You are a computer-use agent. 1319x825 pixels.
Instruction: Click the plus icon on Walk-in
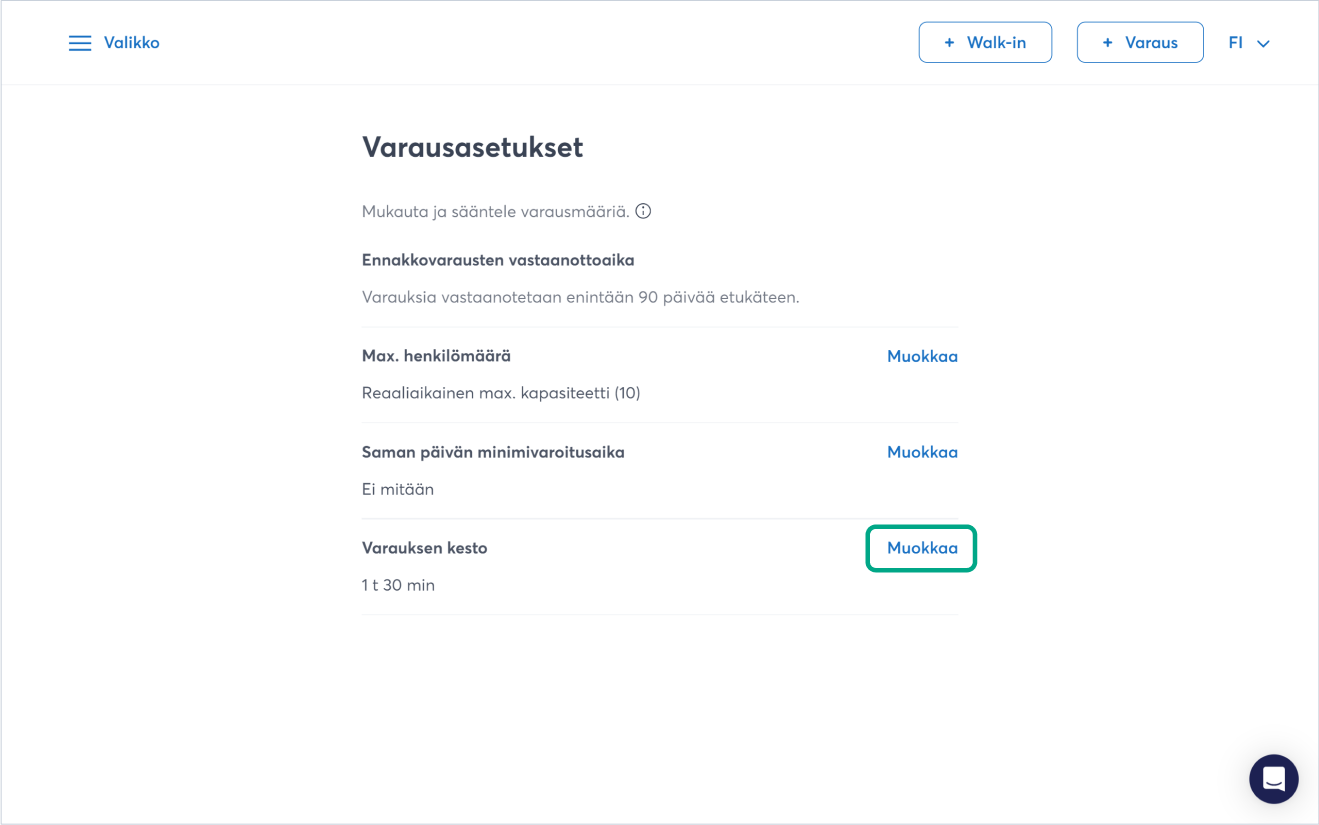click(949, 43)
